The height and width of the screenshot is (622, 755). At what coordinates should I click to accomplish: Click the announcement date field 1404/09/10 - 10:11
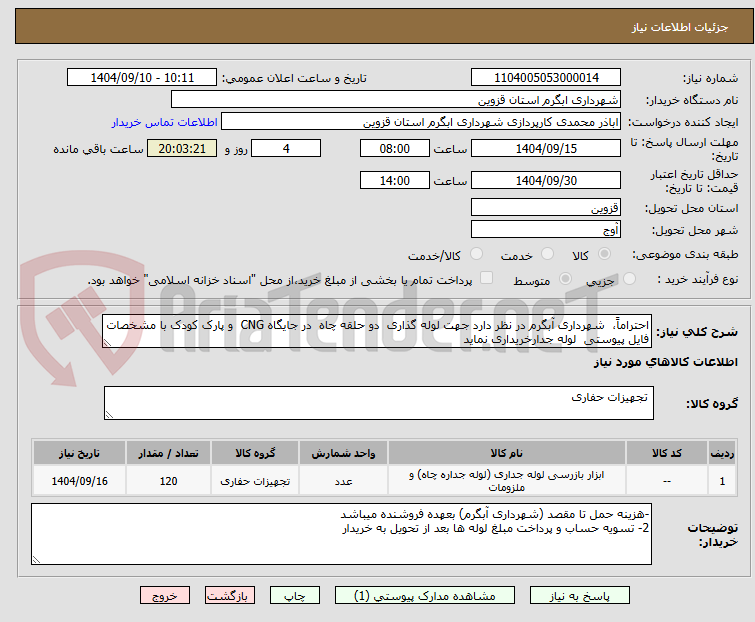(x=142, y=78)
